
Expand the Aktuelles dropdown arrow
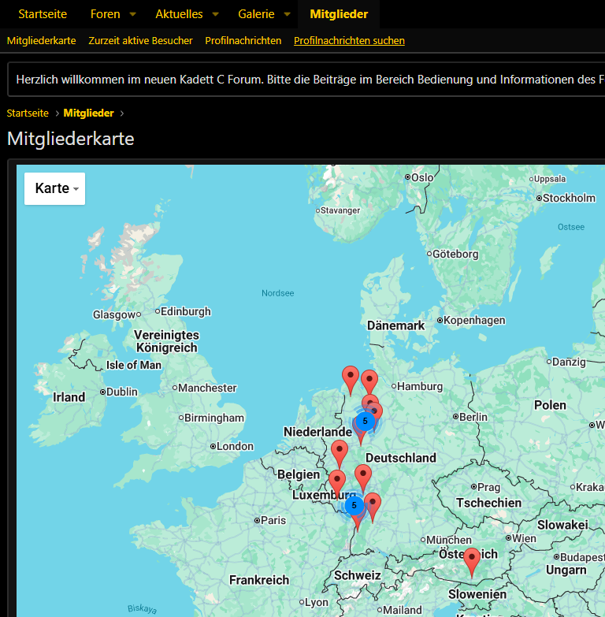click(x=215, y=14)
